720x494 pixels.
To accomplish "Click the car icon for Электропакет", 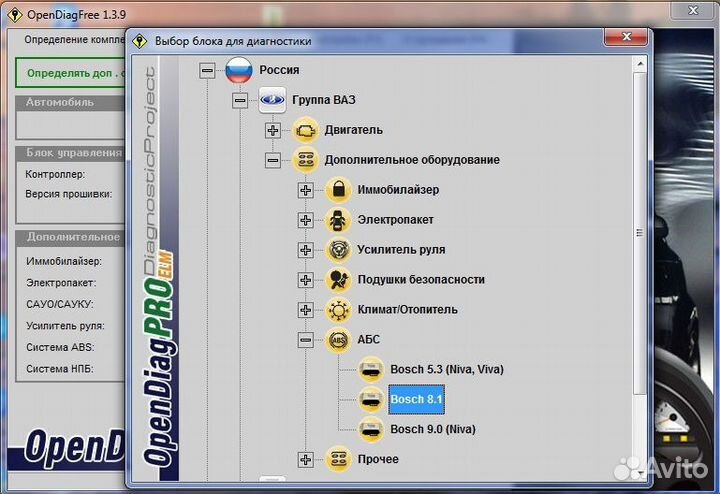I will point(338,220).
